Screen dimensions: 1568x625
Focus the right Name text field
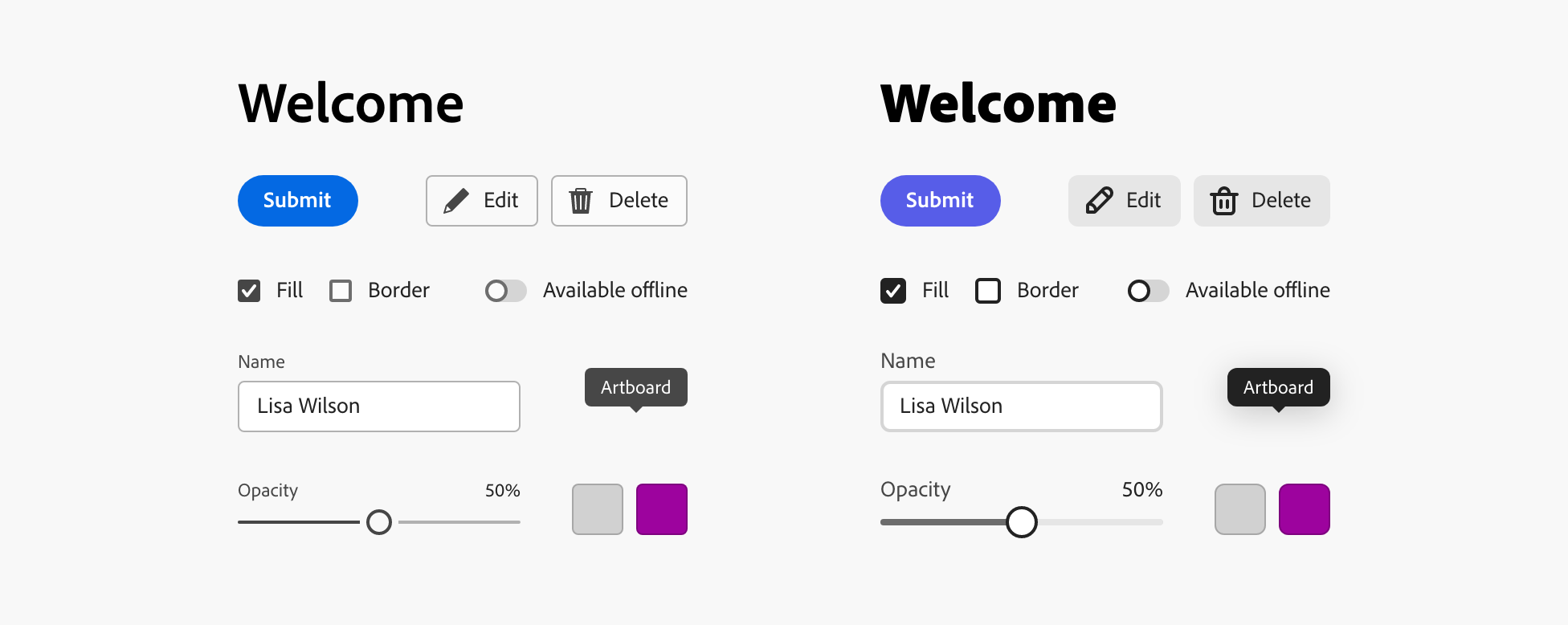tap(1022, 406)
